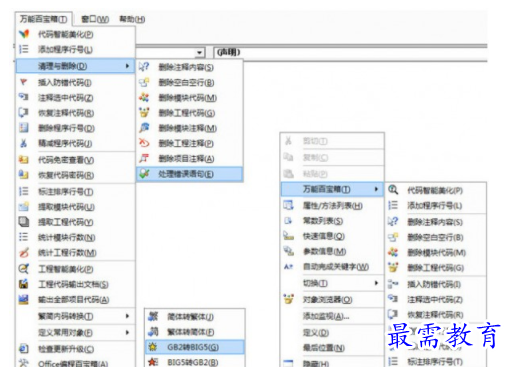This screenshot has width=509, height=367.
Task: Expand 万能百宝箱(T) in the right-click context menu
Action: coord(332,189)
